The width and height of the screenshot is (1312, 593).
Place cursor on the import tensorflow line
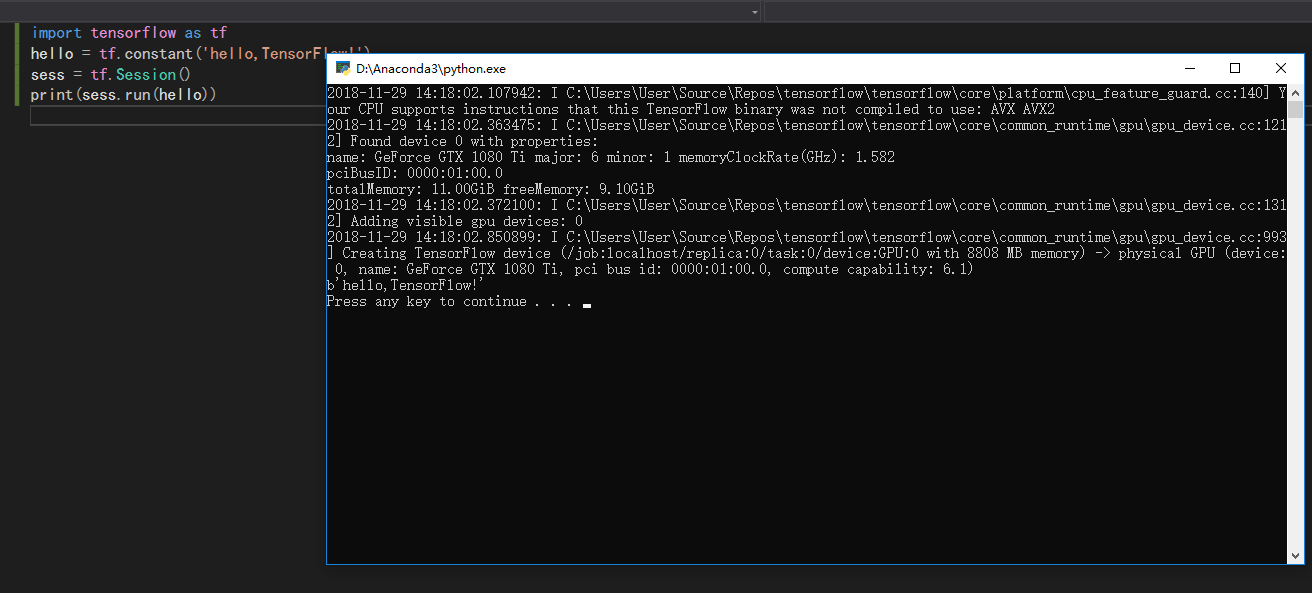pos(130,32)
